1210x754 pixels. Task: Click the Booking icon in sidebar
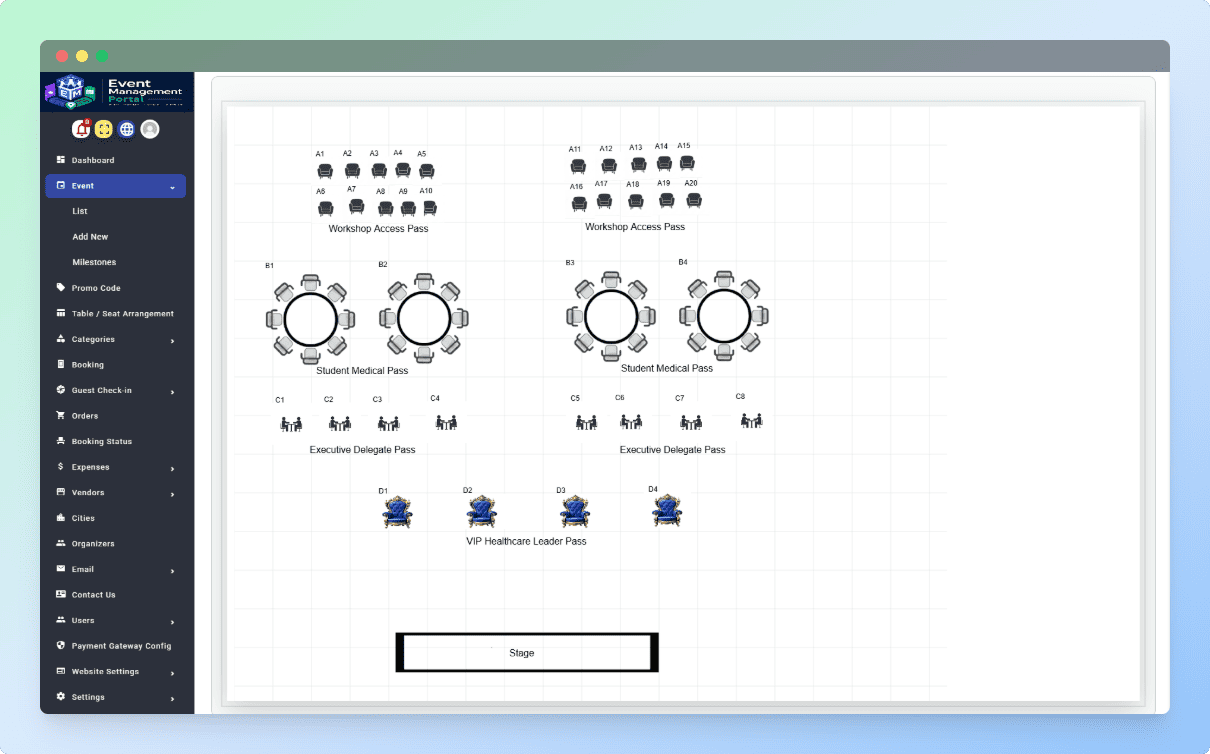pos(61,365)
